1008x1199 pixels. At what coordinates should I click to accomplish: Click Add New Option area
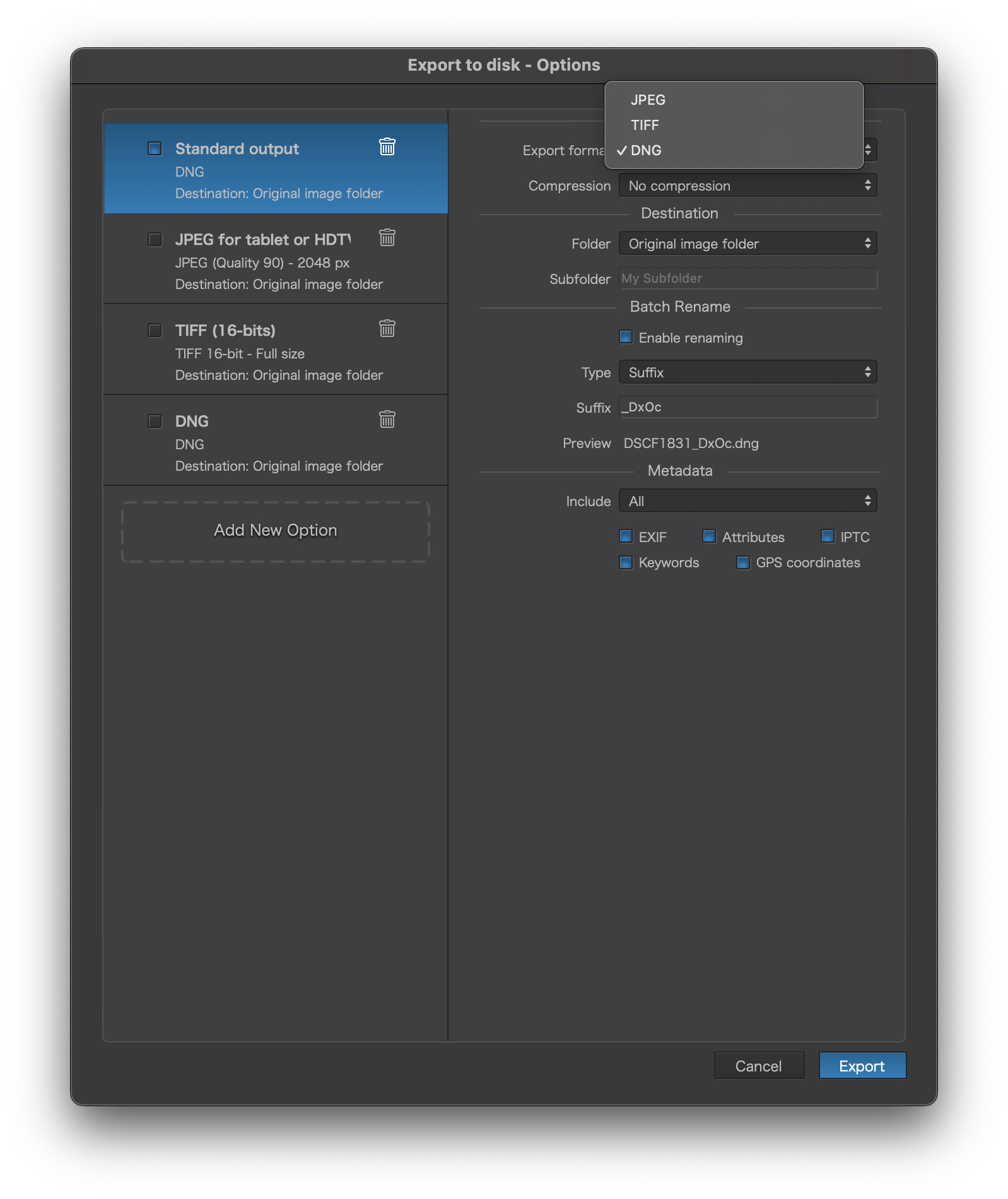[276, 531]
